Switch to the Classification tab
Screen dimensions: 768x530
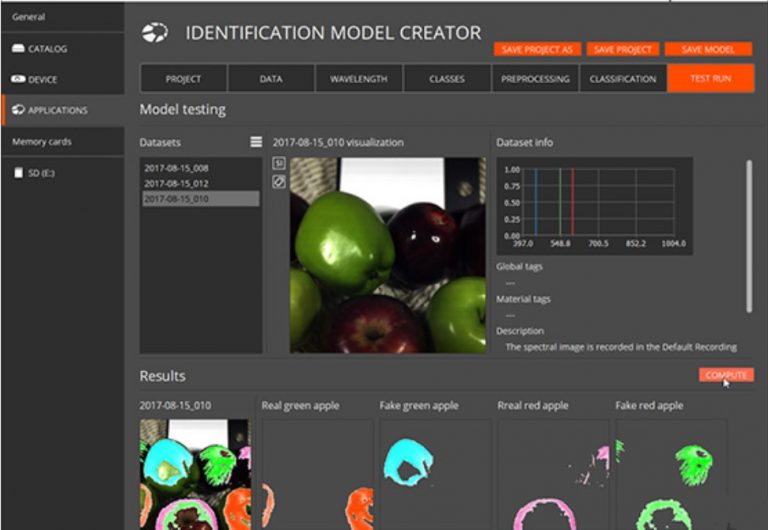tap(623, 79)
